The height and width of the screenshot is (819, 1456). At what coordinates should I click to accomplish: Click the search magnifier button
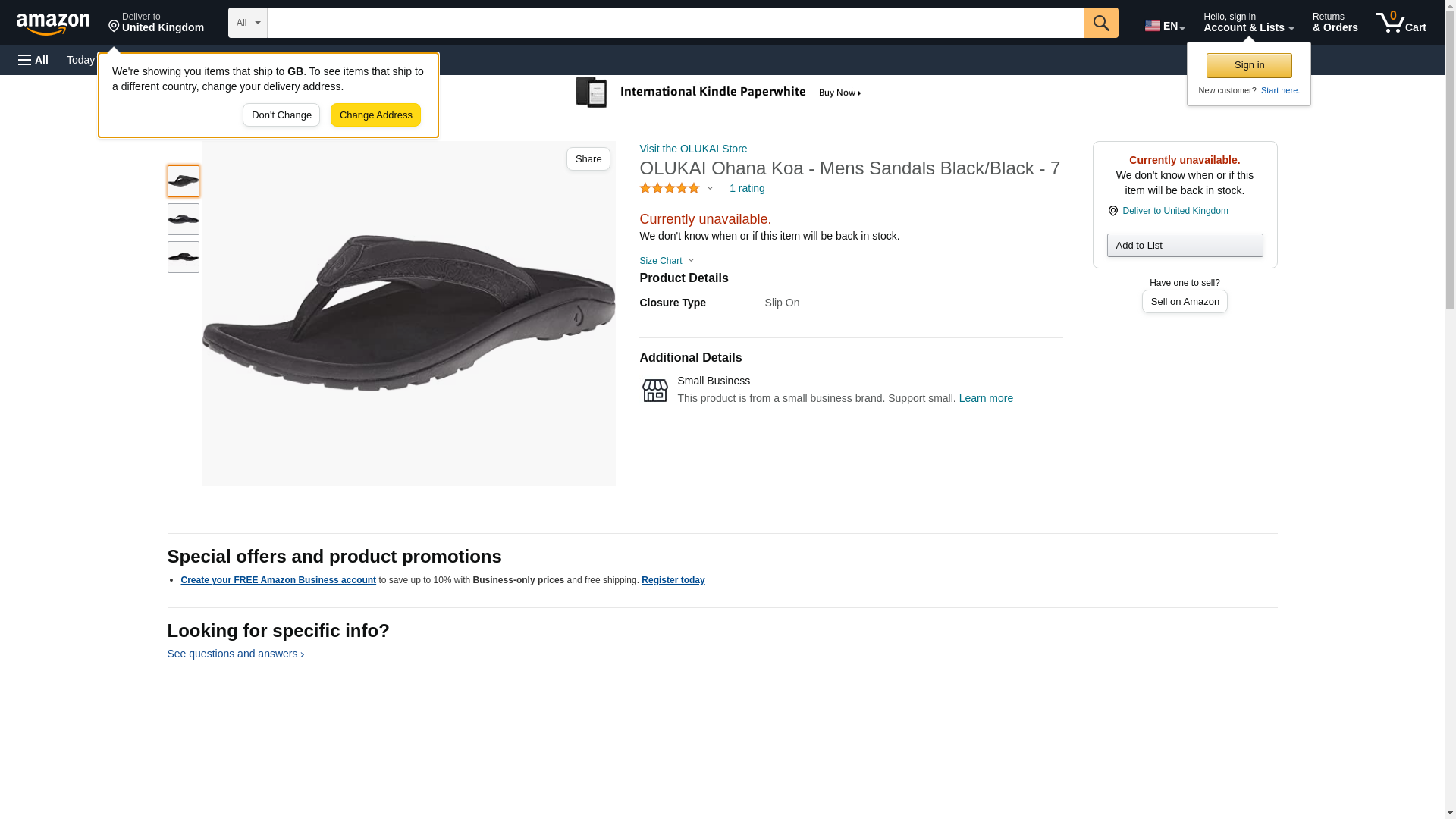point(1101,23)
